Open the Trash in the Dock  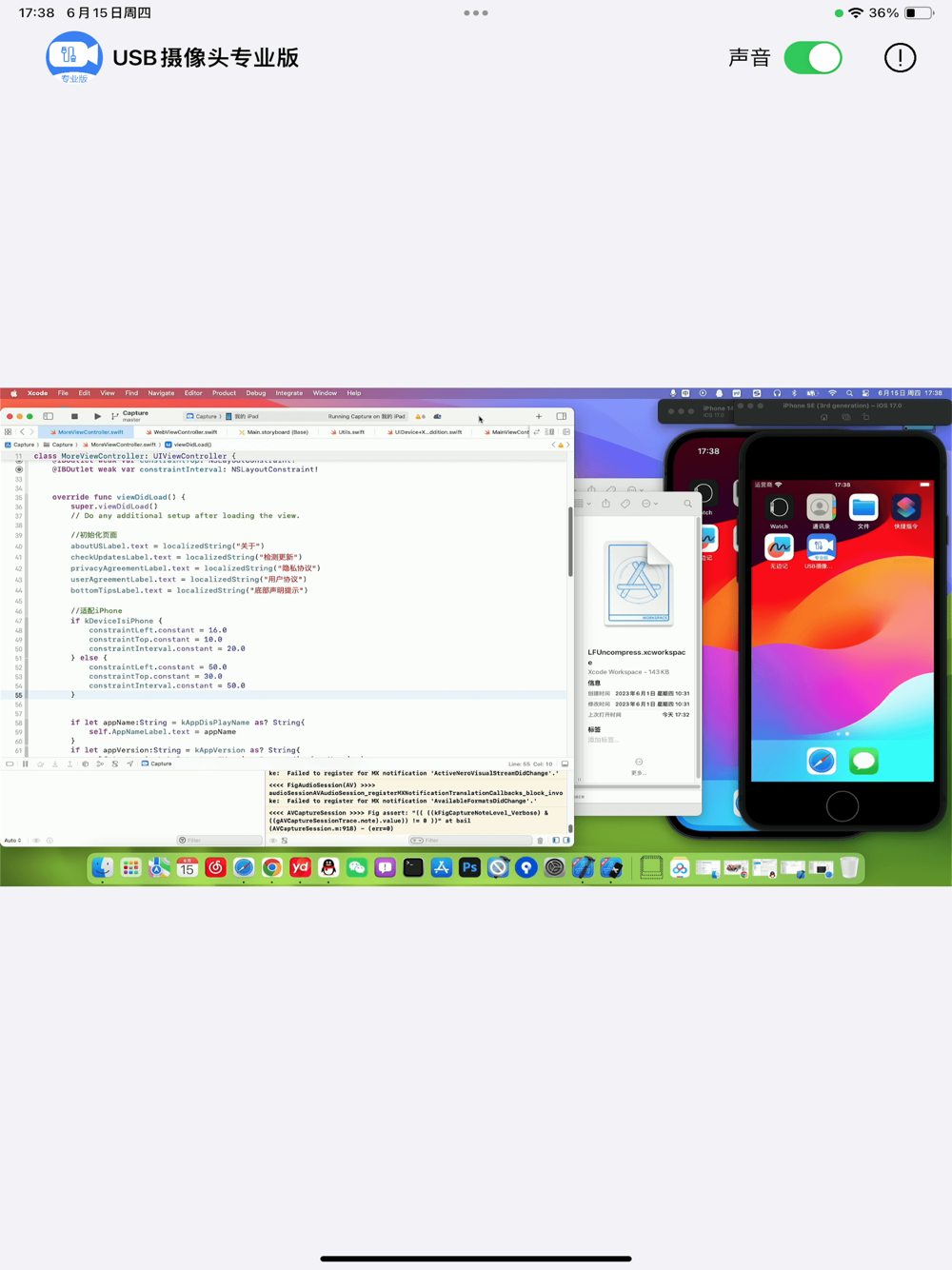coord(849,867)
